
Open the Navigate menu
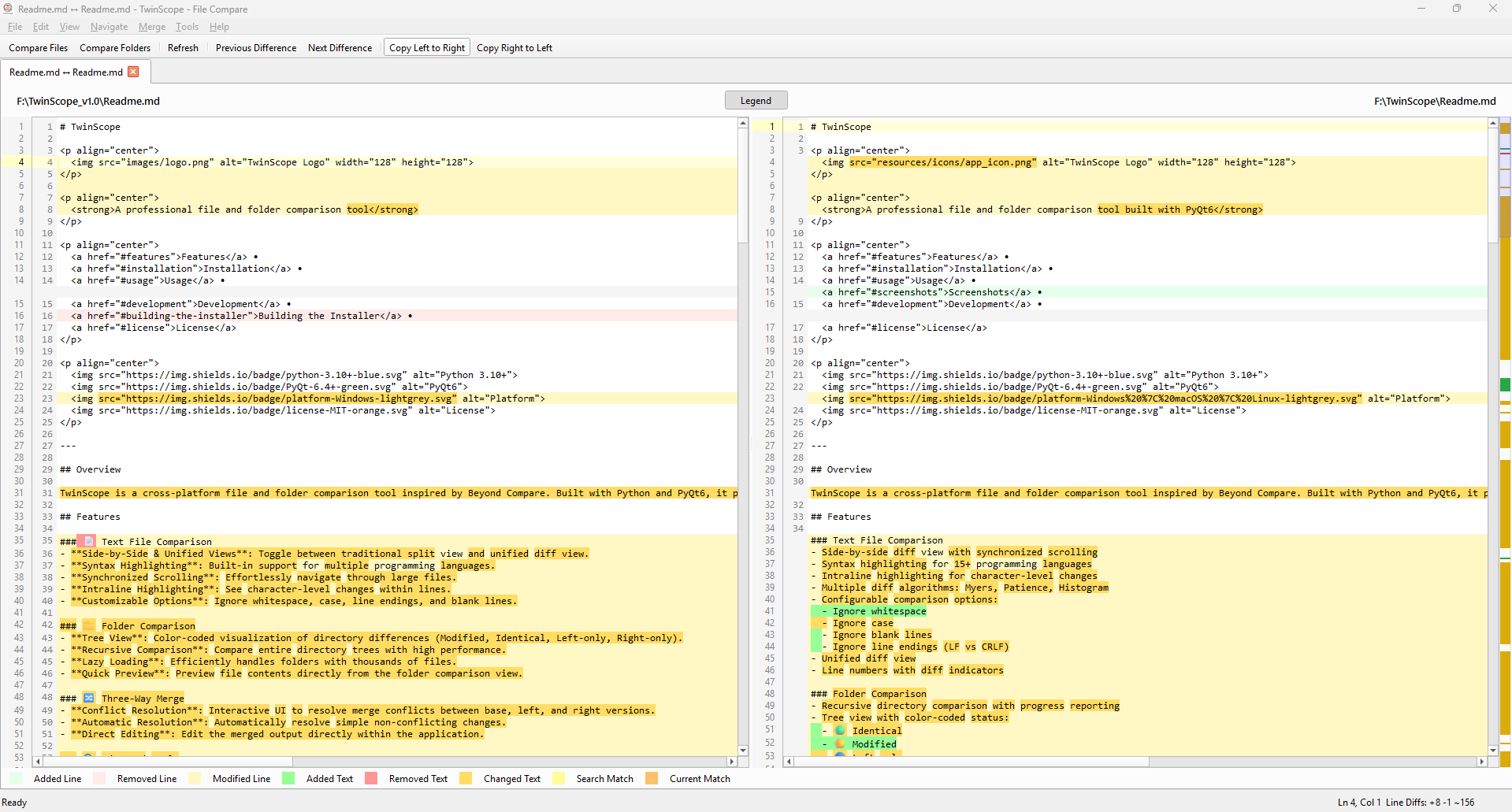click(x=109, y=27)
